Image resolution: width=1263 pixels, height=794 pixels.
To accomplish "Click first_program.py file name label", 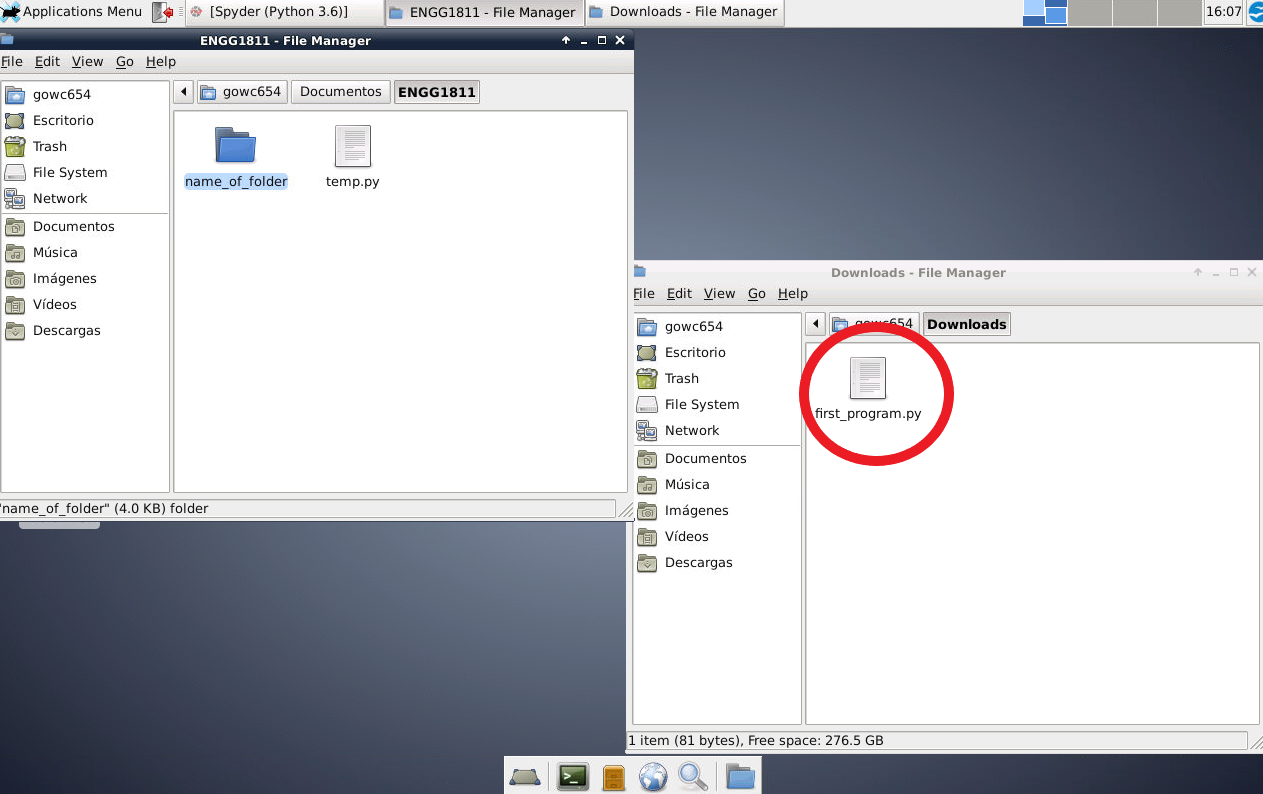I will pos(868,413).
